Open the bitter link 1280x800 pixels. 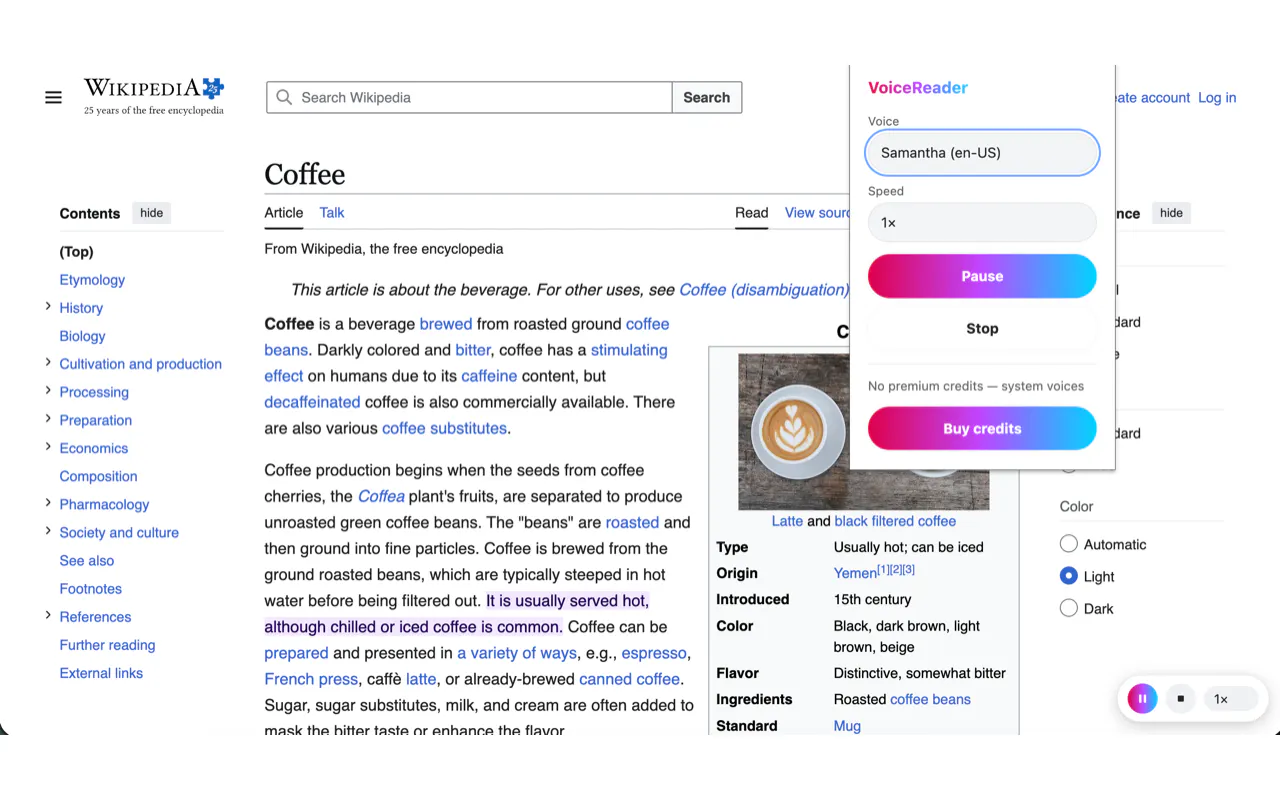[473, 350]
